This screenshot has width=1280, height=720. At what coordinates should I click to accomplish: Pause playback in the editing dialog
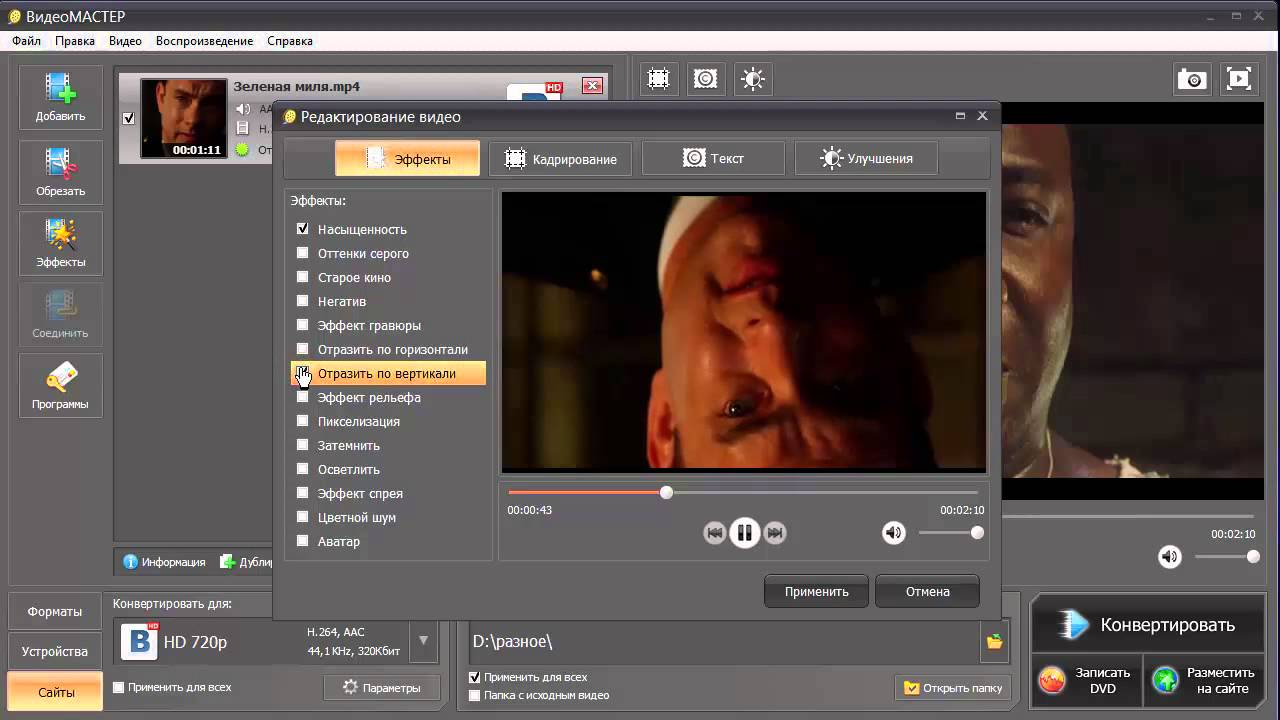click(x=744, y=533)
